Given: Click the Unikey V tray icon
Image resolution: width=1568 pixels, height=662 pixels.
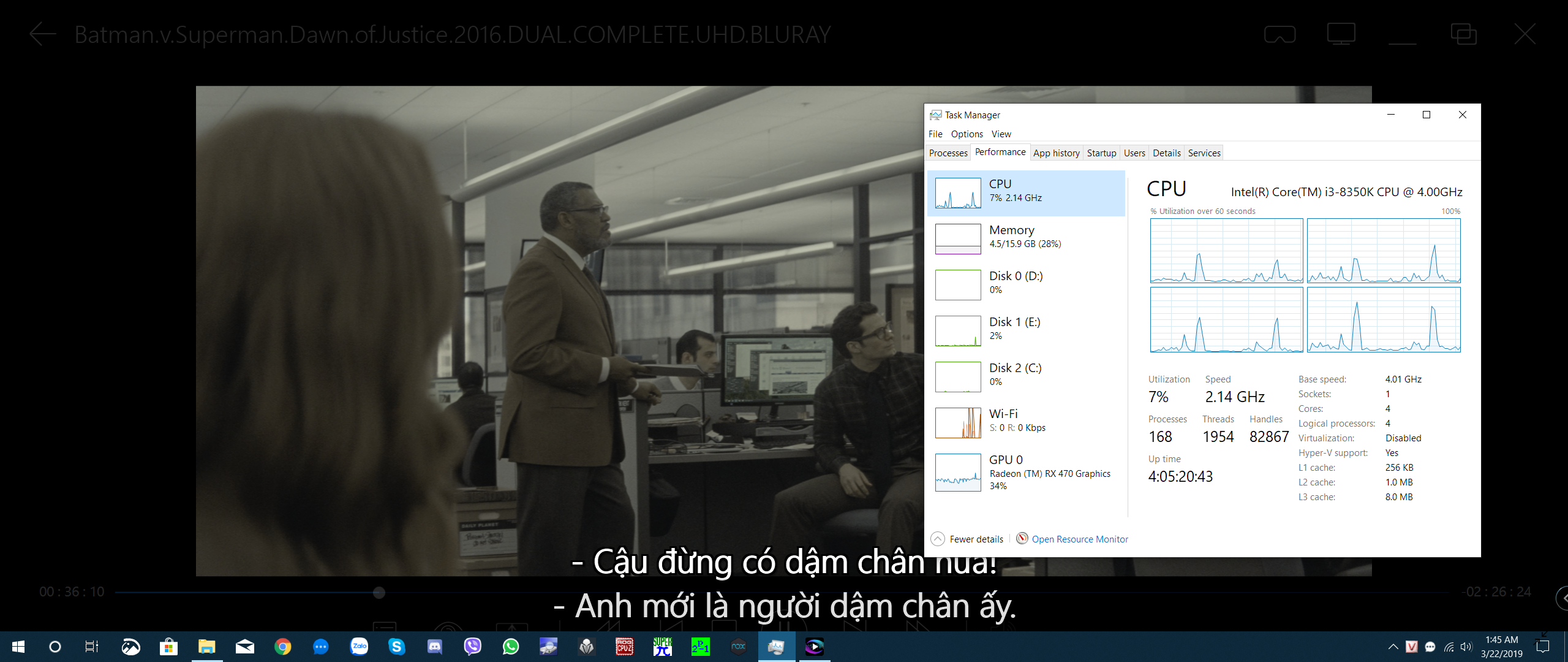Looking at the screenshot, I should click(x=1412, y=647).
